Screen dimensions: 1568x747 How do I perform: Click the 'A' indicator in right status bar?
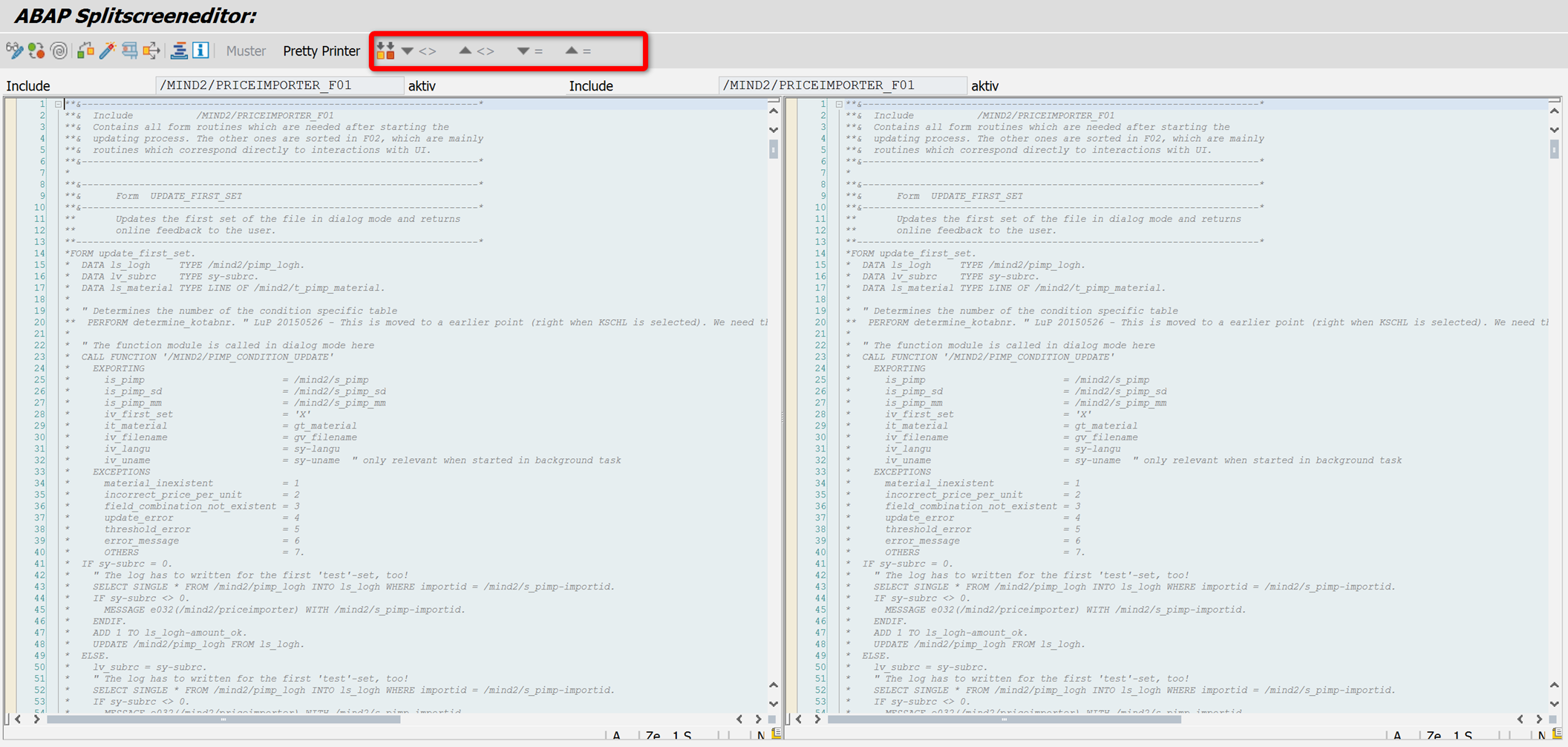tap(1397, 735)
